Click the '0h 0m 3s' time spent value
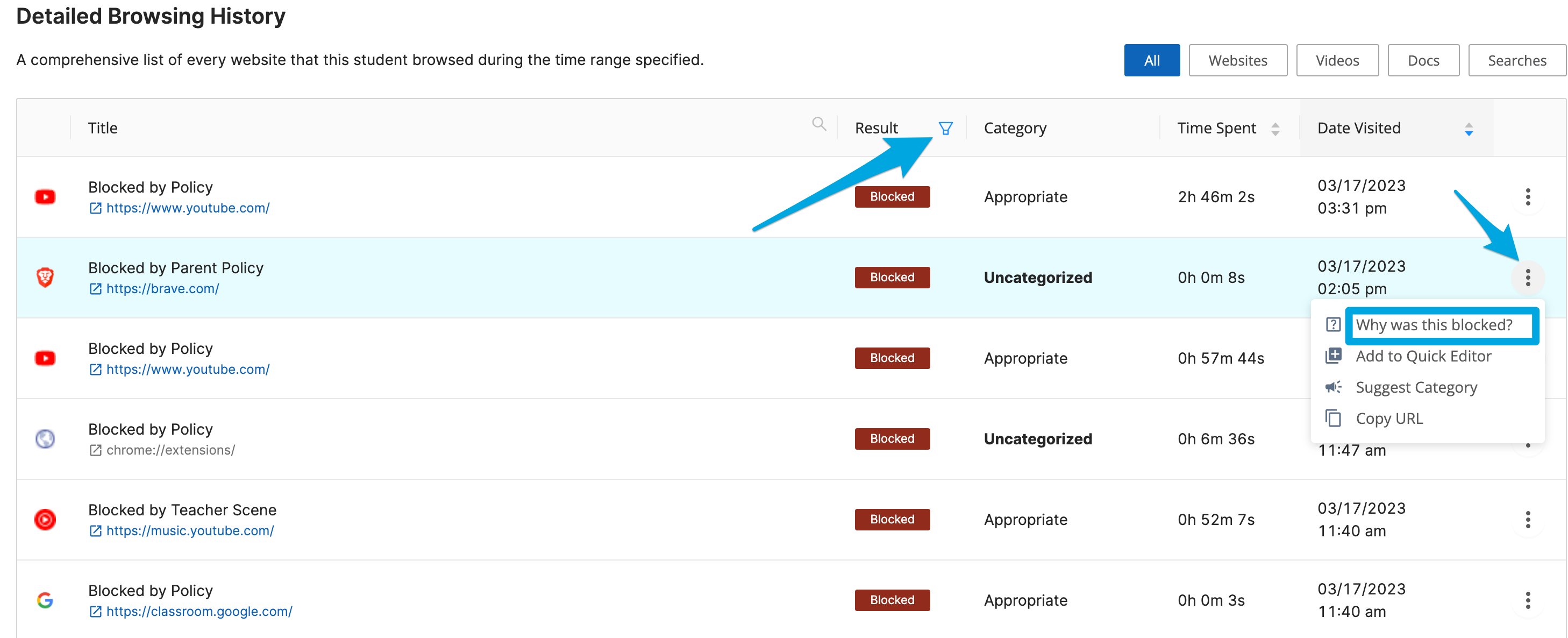Screen dimensions: 1568x638 1211,600
